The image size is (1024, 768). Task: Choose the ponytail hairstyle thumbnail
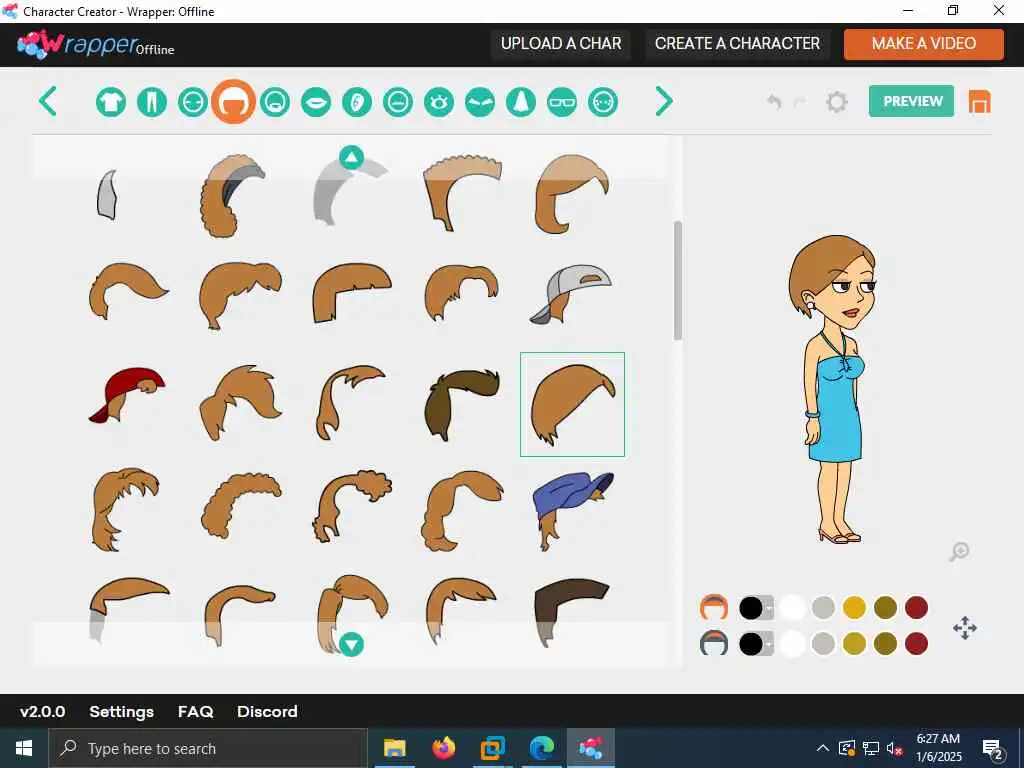click(x=353, y=614)
